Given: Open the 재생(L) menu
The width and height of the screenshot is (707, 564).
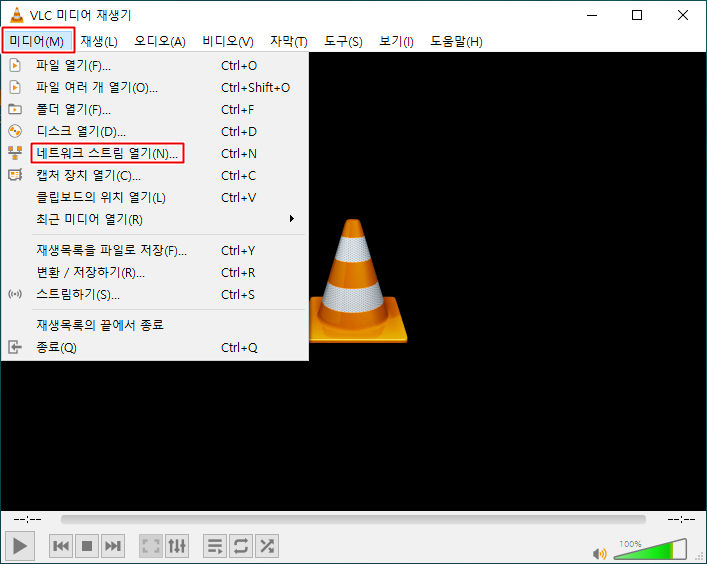Looking at the screenshot, I should (99, 41).
